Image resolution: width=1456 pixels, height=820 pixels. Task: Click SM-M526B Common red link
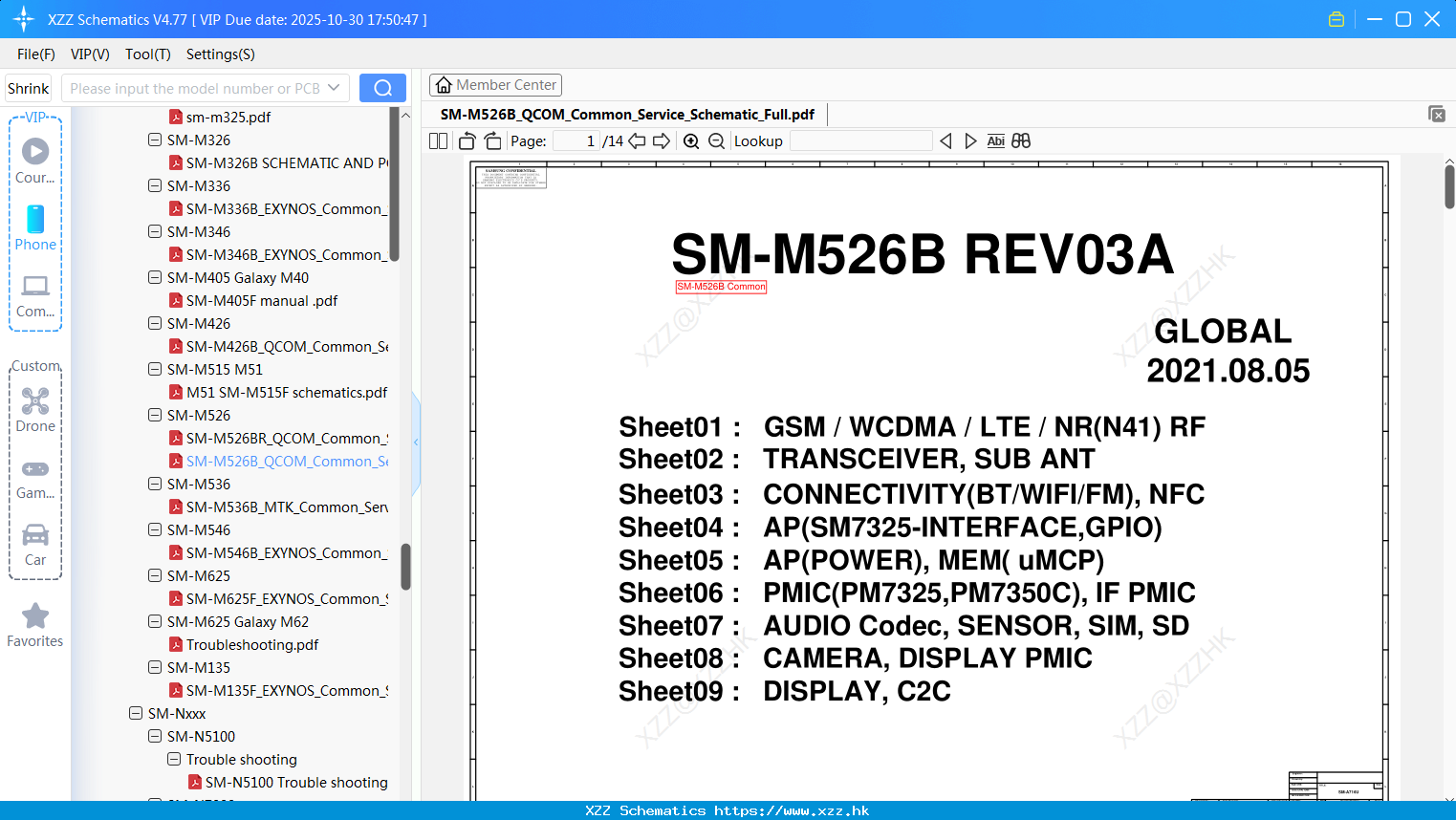point(721,287)
